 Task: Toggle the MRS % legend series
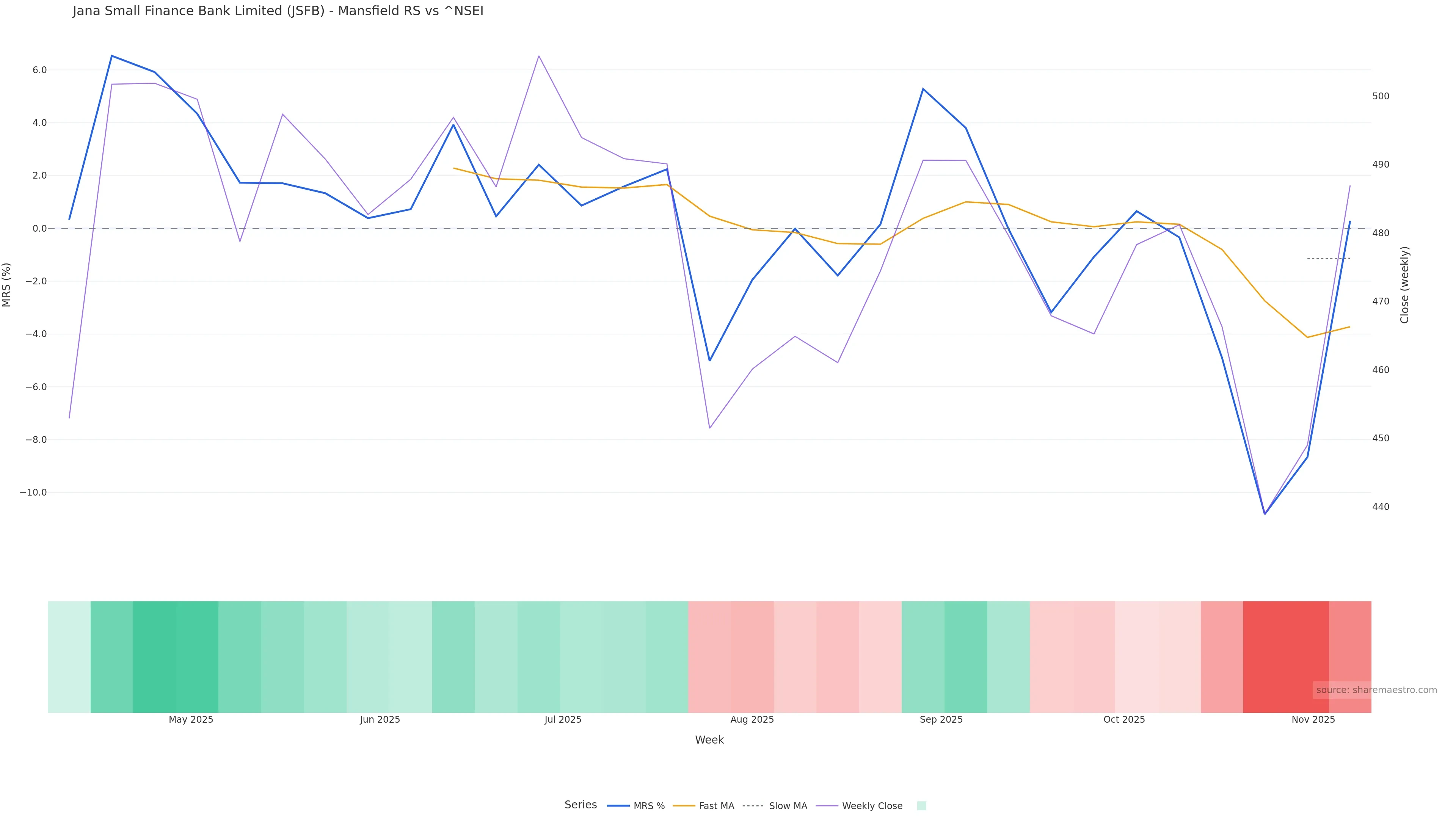(648, 806)
